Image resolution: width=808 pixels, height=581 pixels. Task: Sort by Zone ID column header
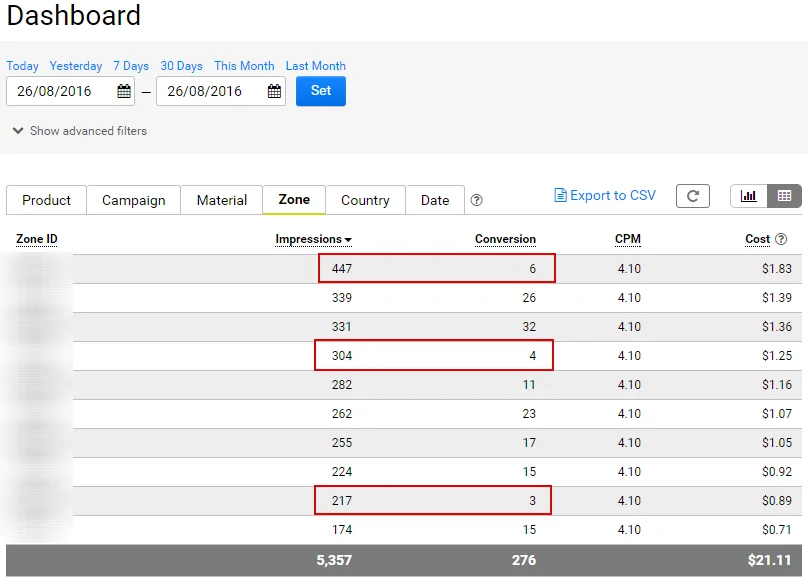click(37, 239)
